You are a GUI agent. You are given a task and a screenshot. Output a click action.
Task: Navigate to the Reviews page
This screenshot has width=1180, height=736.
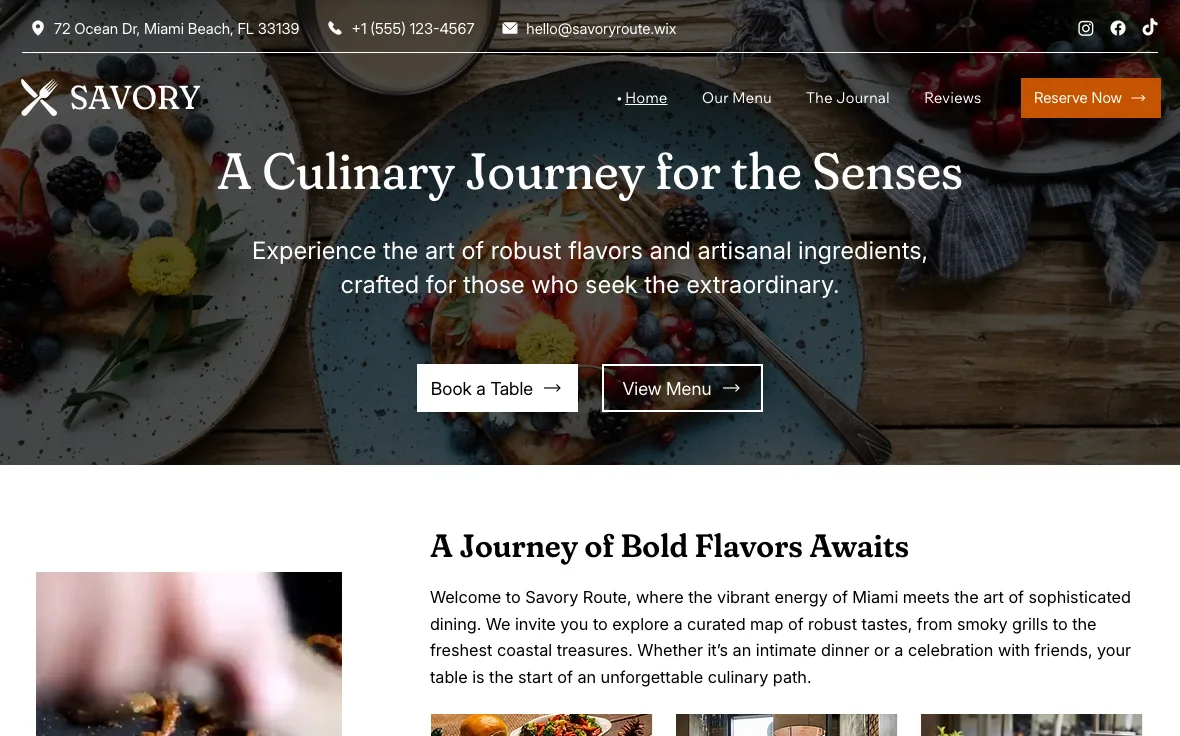[952, 98]
